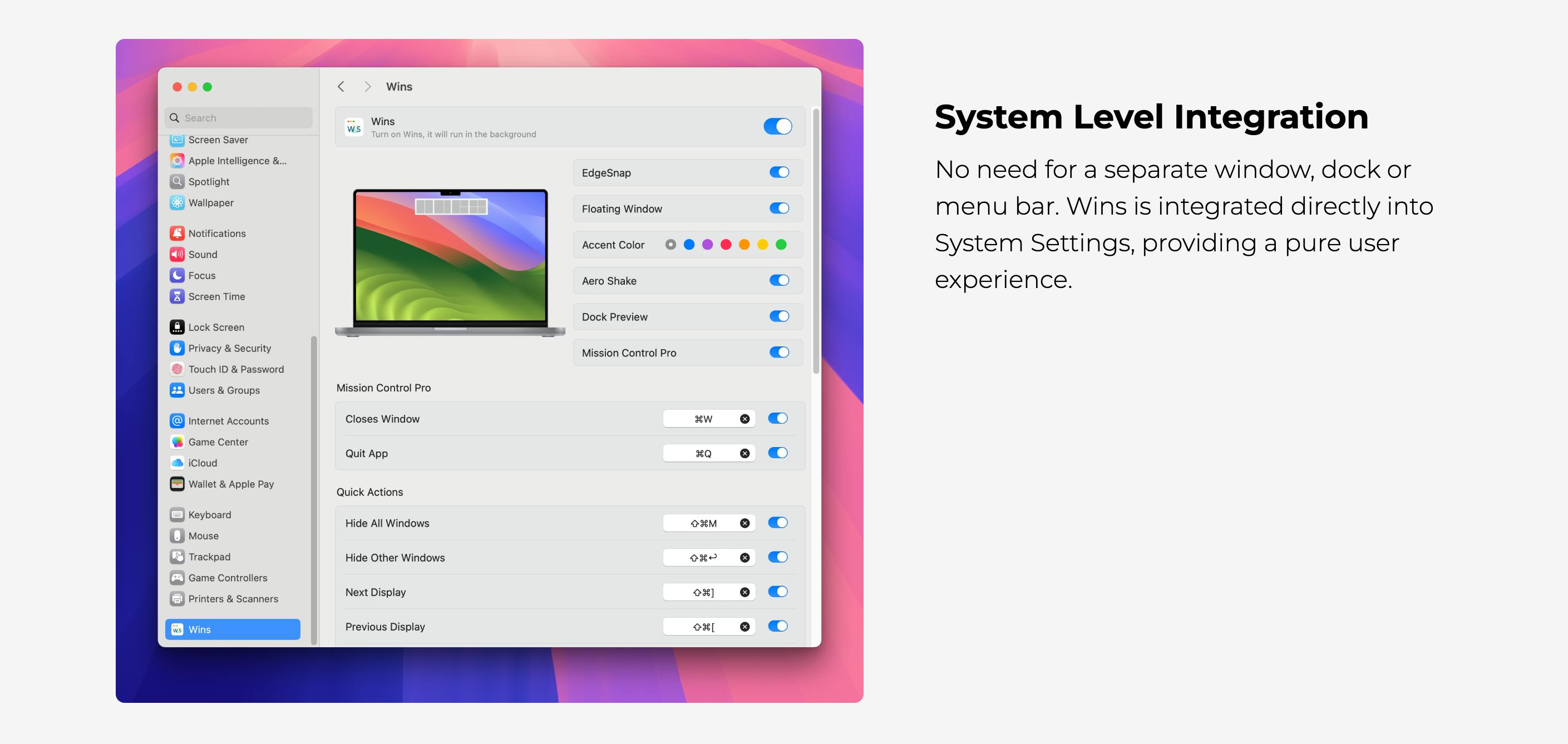
Task: Open the Mouse icon in sidebar
Action: [177, 535]
